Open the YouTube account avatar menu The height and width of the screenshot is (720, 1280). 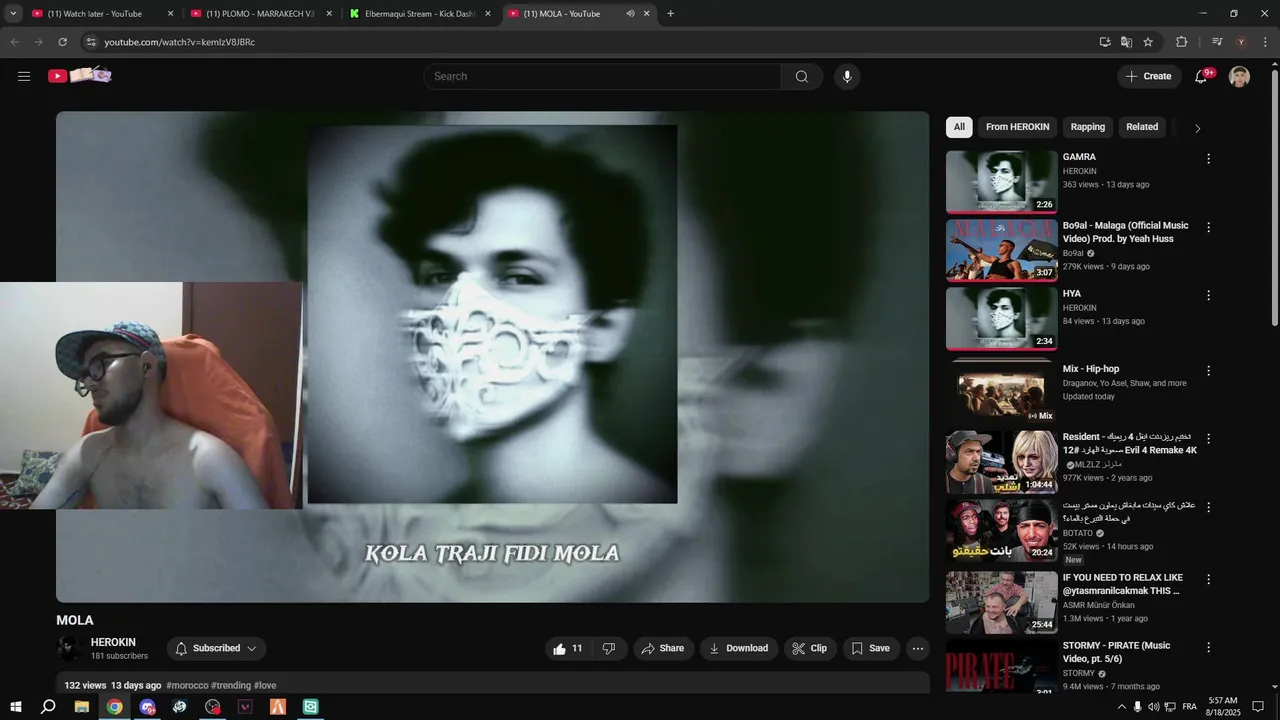point(1239,76)
